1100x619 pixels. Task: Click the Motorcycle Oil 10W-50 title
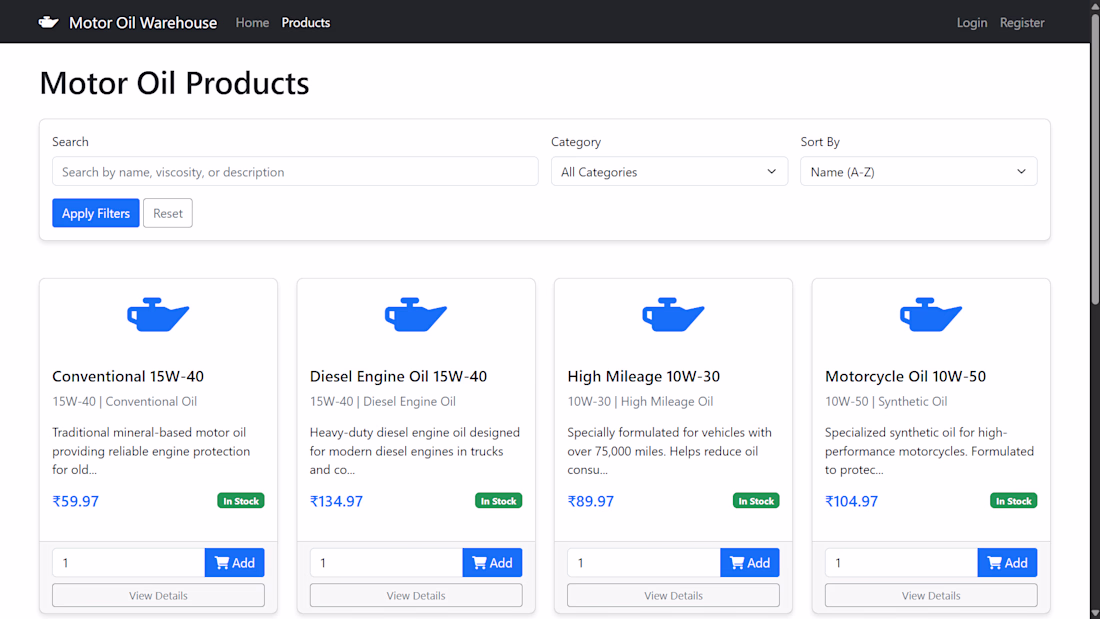tap(905, 376)
